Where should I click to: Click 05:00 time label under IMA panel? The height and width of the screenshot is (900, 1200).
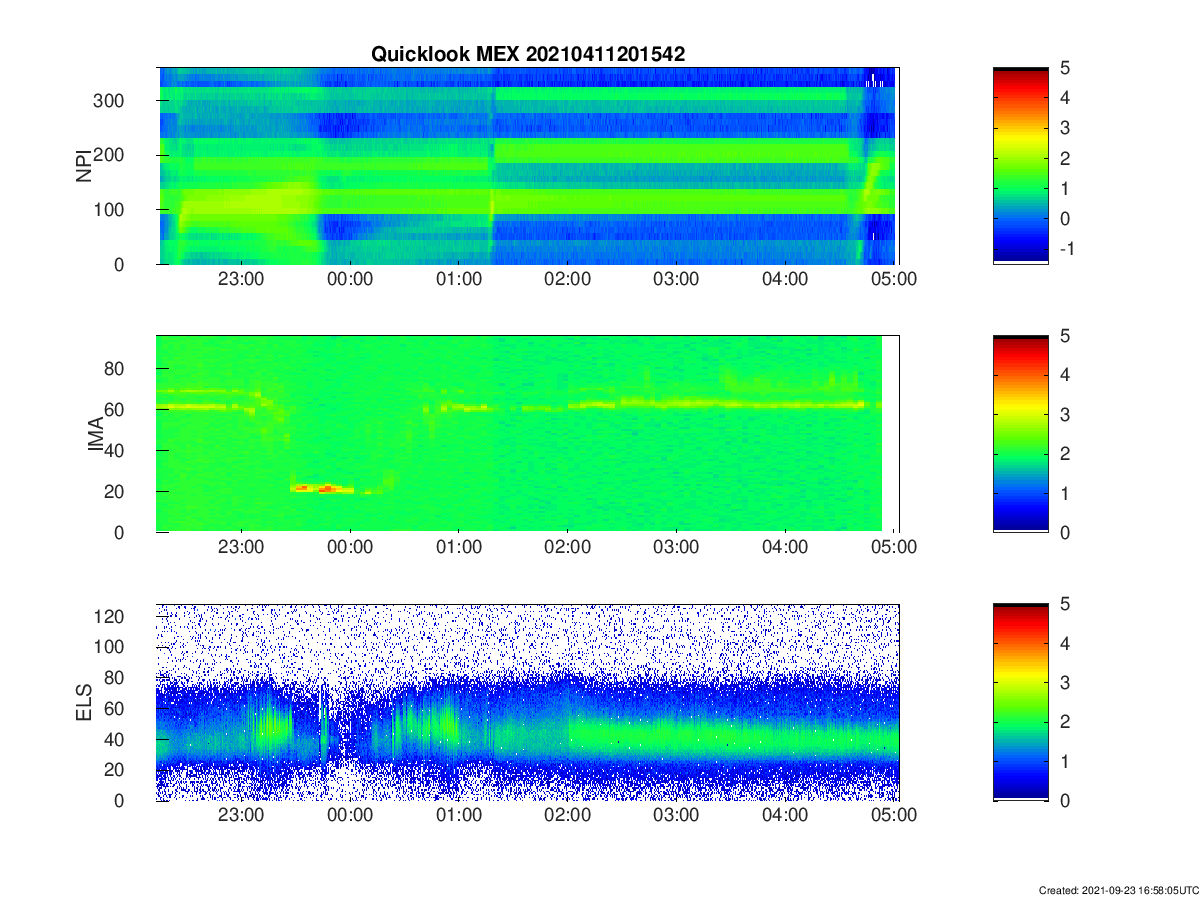click(894, 548)
